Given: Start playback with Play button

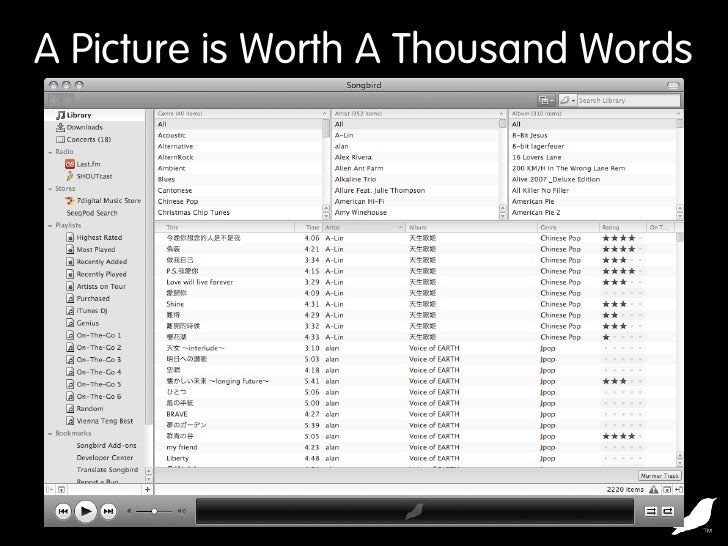Looking at the screenshot, I should [85, 511].
